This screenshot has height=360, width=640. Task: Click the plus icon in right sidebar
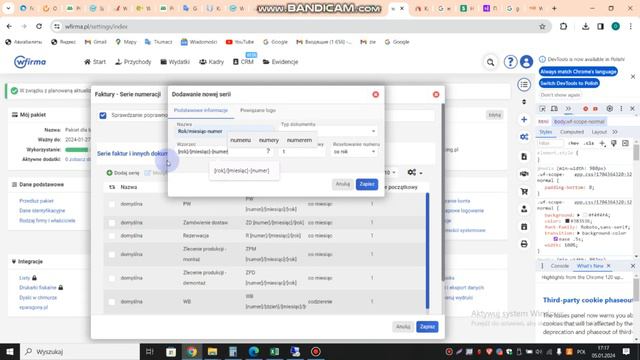click(524, 120)
